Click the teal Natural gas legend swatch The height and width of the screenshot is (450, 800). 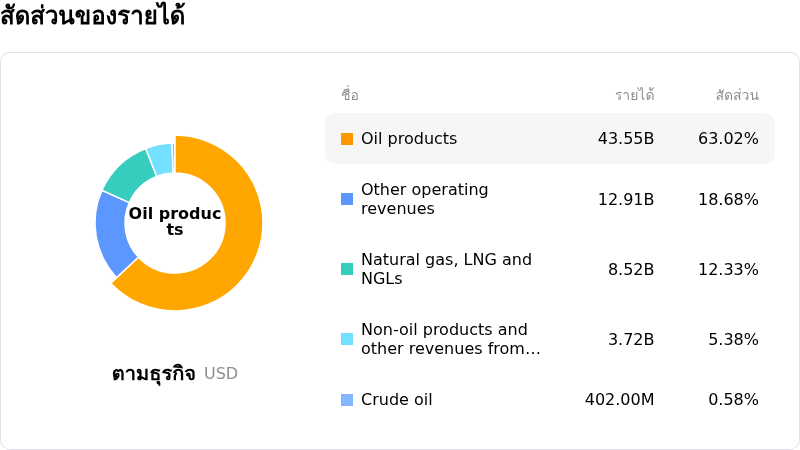click(x=347, y=269)
